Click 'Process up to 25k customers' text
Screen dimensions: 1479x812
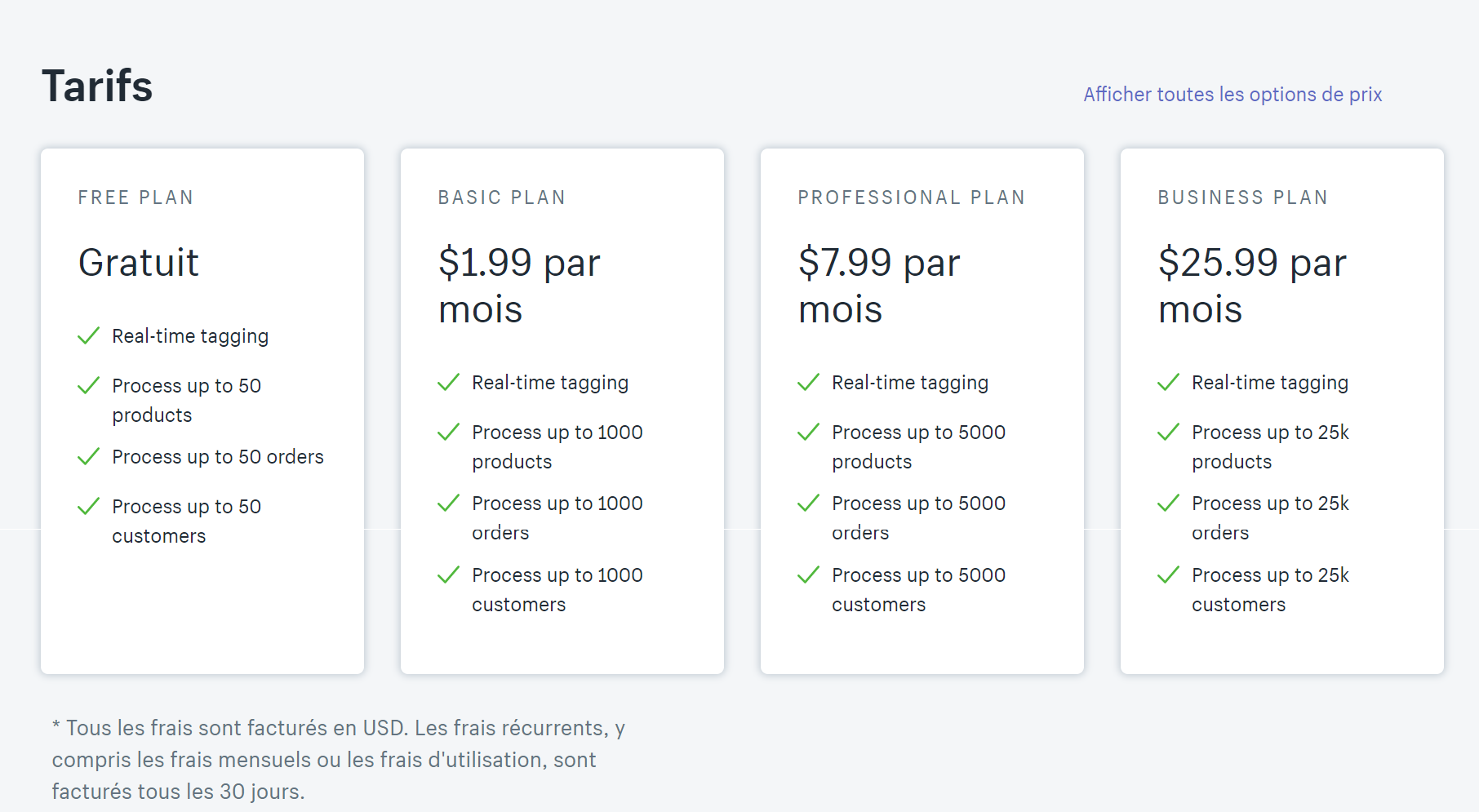[x=1271, y=590]
